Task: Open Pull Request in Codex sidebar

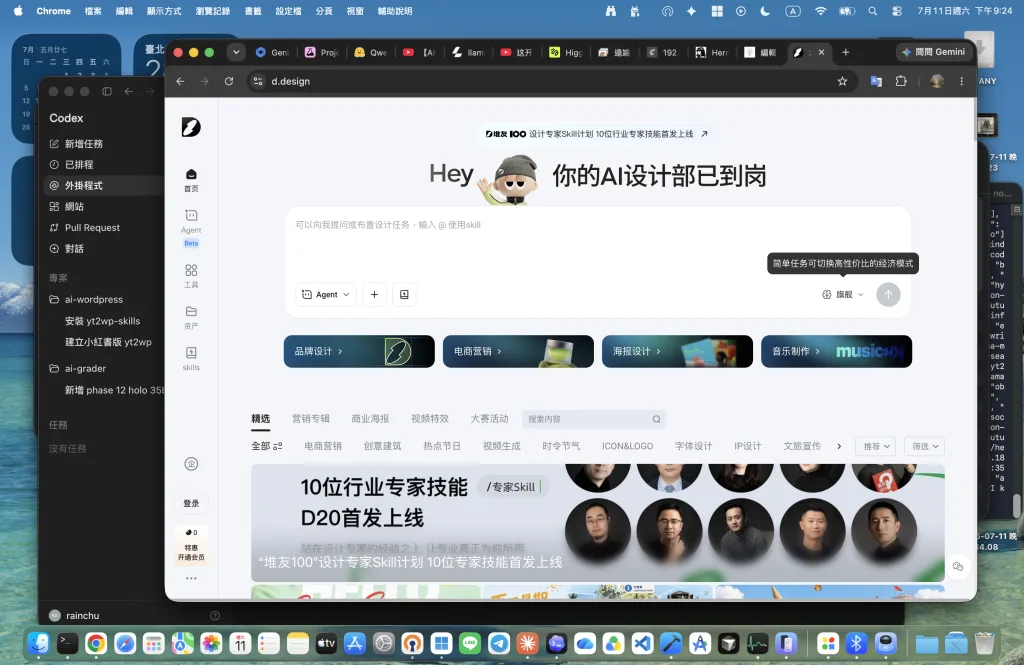Action: (92, 227)
